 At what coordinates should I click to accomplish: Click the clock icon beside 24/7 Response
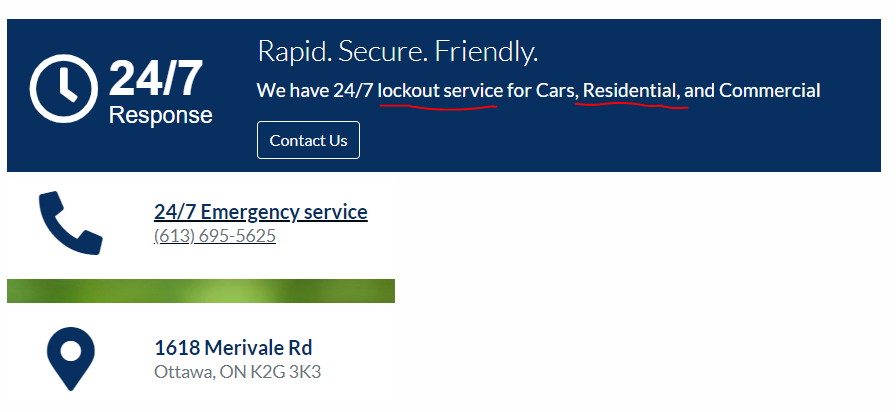pyautogui.click(x=63, y=89)
